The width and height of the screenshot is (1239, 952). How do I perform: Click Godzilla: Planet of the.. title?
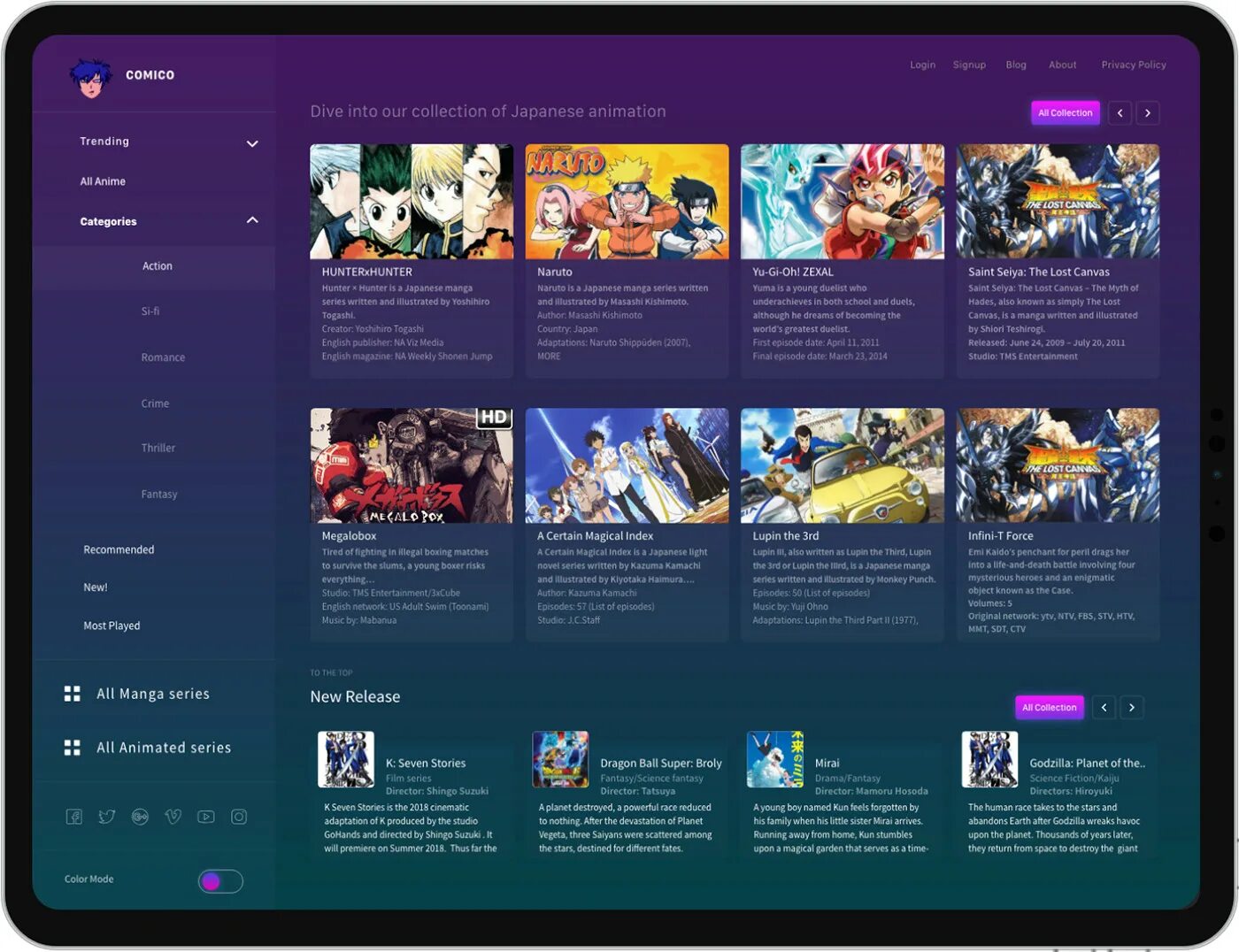tap(1088, 763)
